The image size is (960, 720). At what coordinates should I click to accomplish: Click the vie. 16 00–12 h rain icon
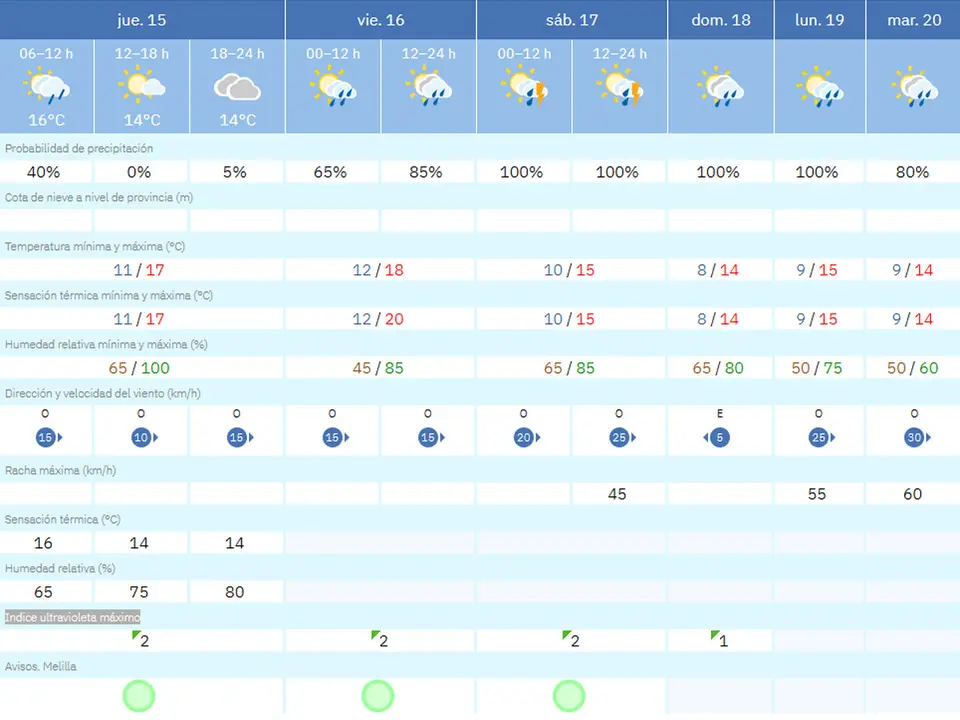pos(333,87)
